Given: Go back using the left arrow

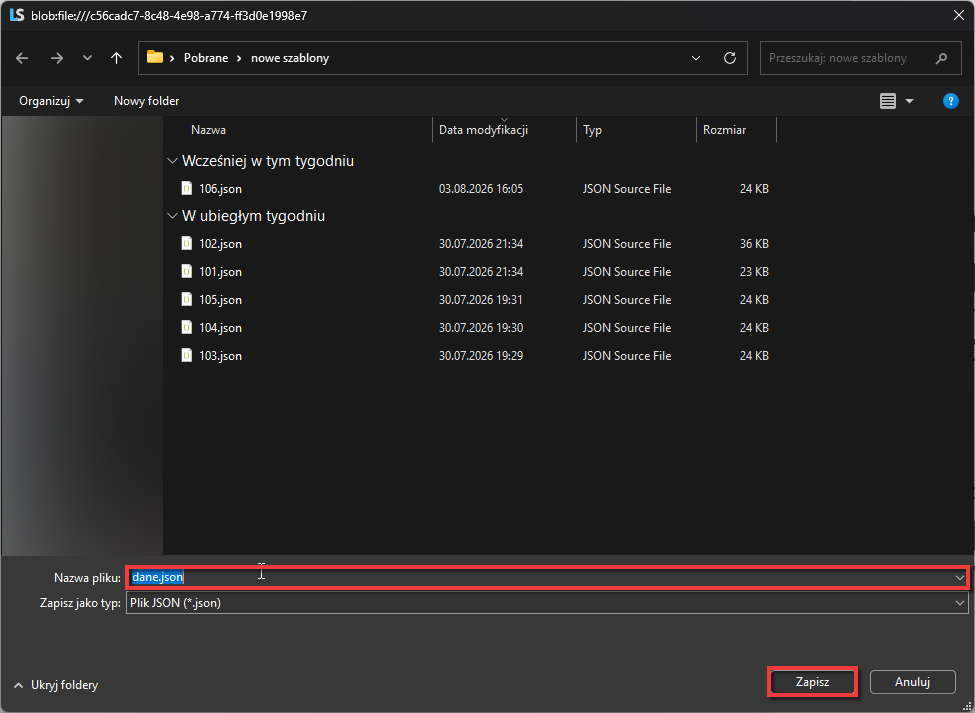Looking at the screenshot, I should [22, 58].
